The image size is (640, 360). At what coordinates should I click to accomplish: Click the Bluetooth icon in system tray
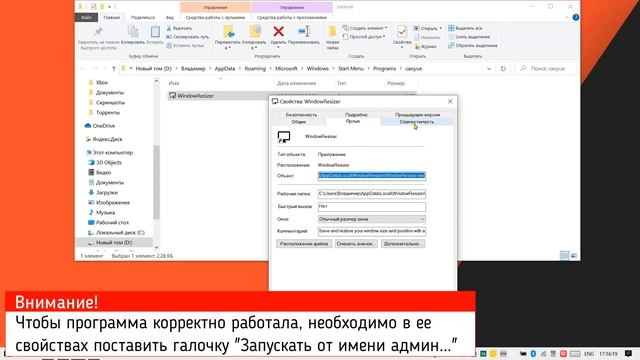(533, 353)
